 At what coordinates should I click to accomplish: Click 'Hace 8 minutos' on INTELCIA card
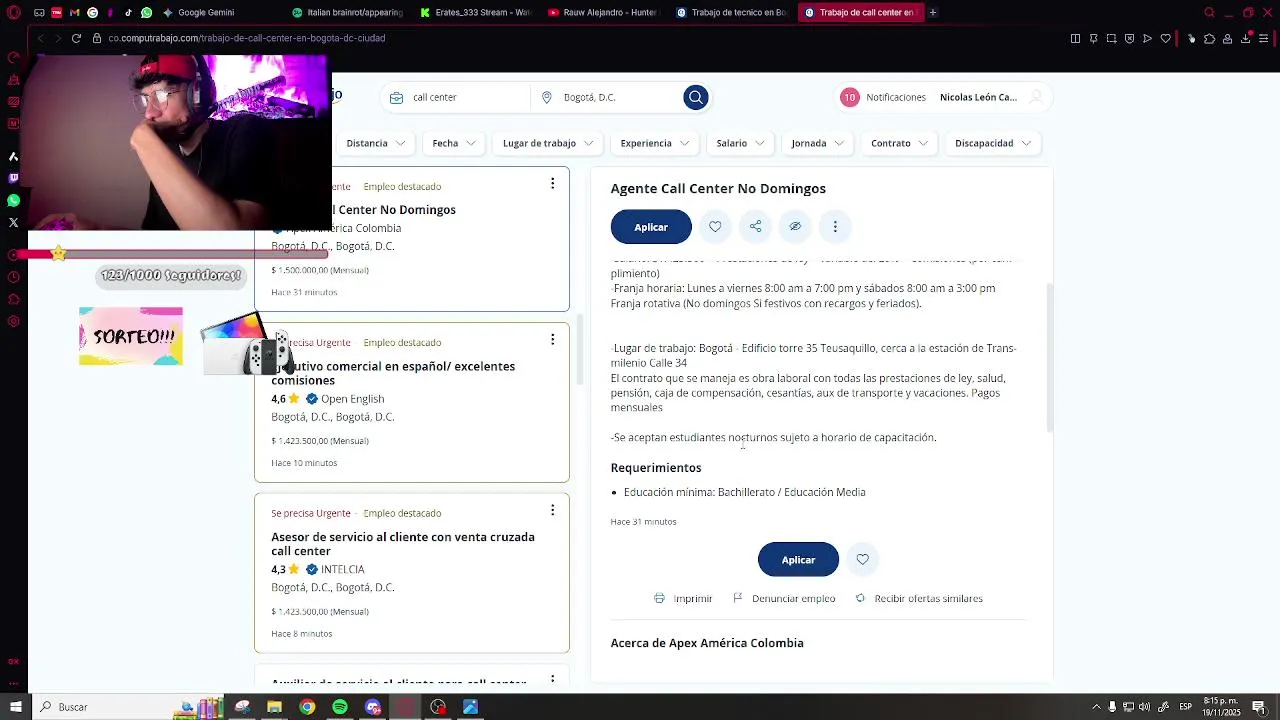301,634
